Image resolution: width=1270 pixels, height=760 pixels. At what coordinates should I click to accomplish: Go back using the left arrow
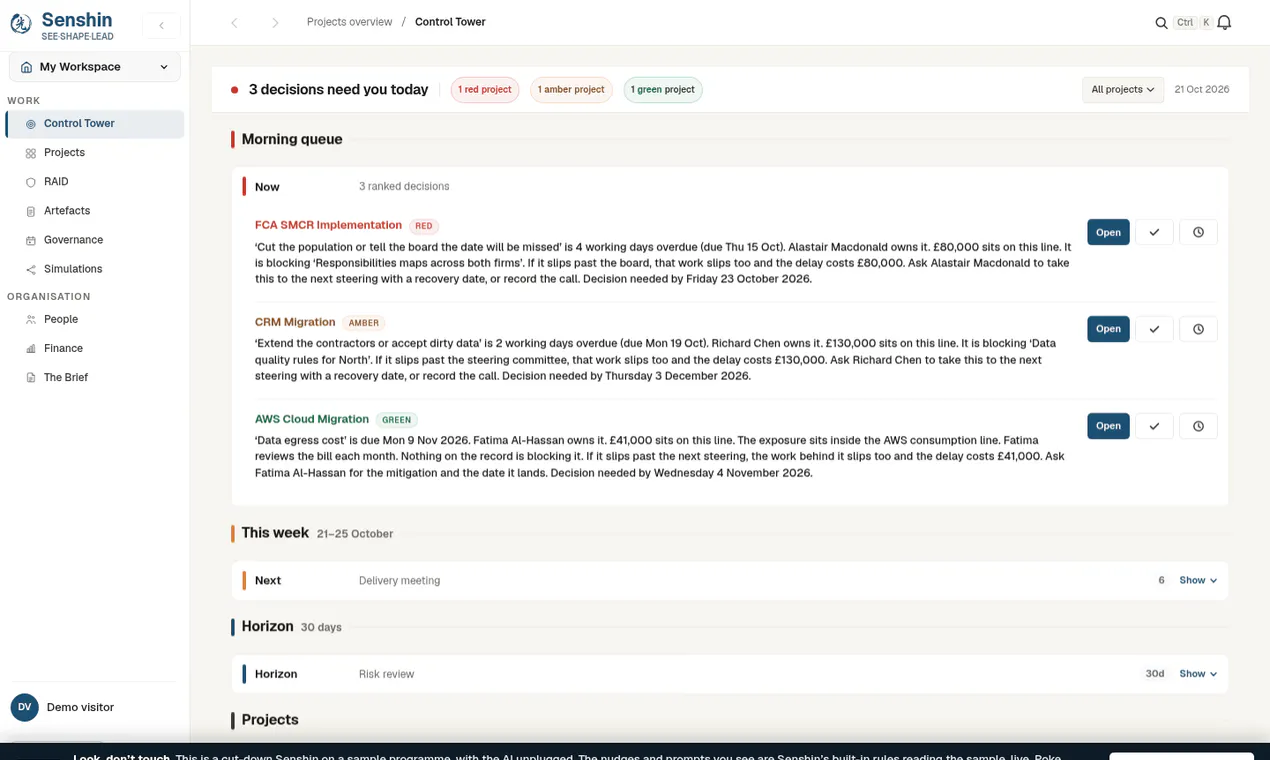pyautogui.click(x=234, y=23)
